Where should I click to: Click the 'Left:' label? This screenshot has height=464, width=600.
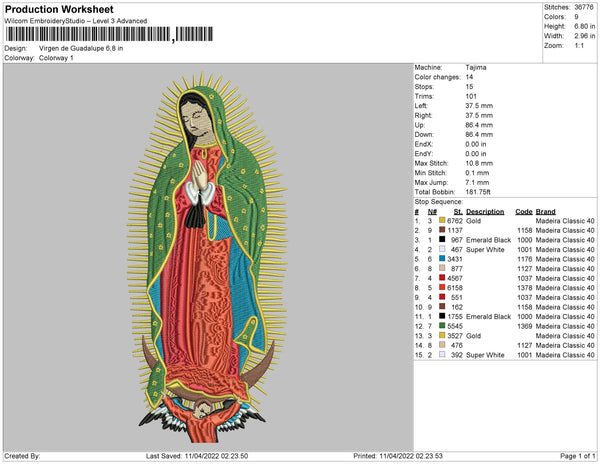(x=421, y=106)
